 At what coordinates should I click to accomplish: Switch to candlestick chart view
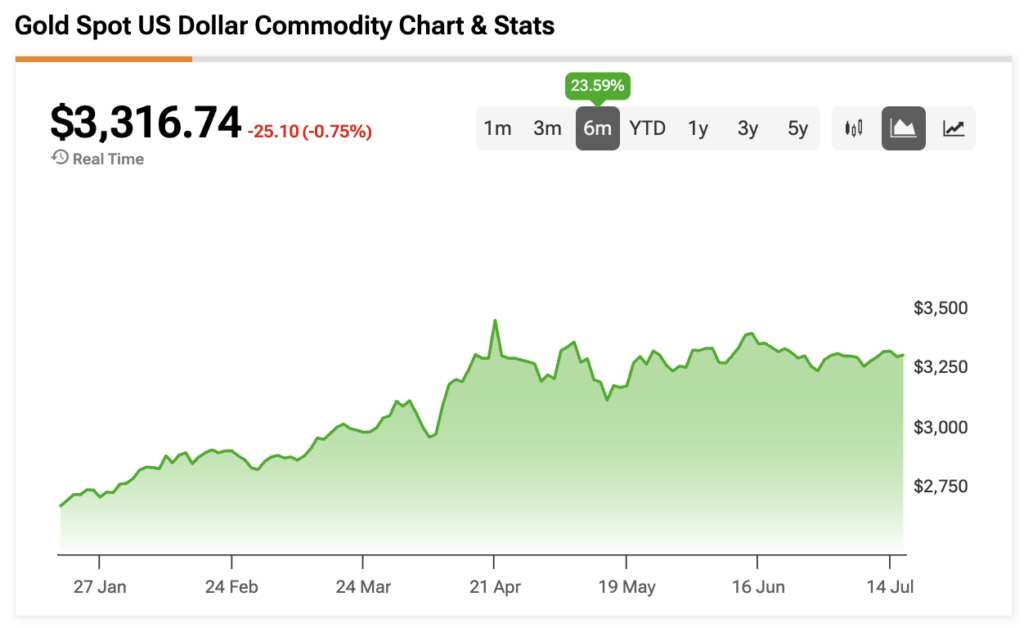tap(854, 129)
